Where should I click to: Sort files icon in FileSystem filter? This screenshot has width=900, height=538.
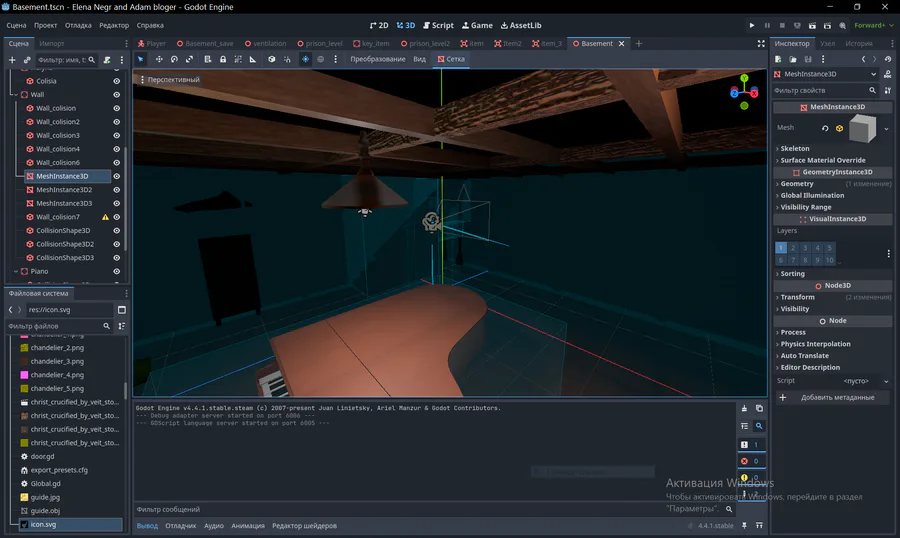[122, 326]
